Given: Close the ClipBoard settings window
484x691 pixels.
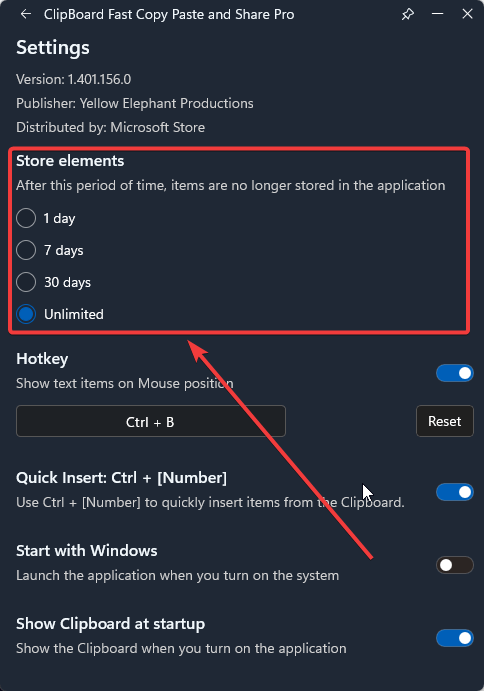Looking at the screenshot, I should tap(467, 14).
